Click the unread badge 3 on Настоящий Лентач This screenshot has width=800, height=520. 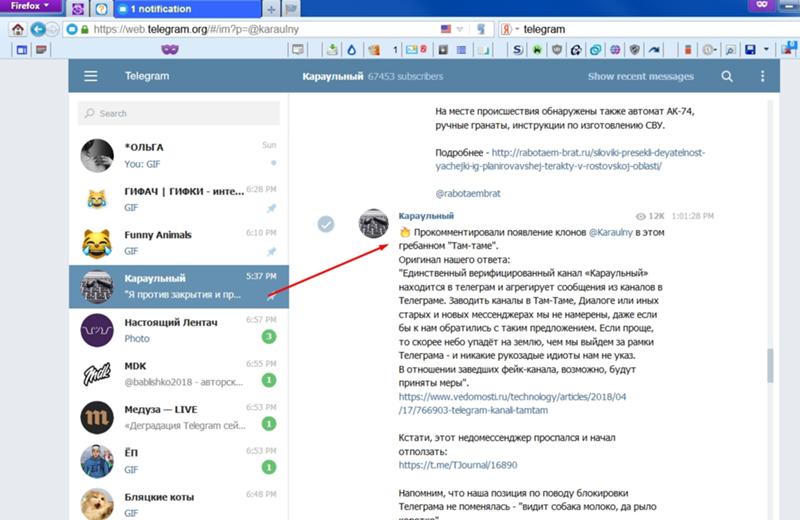(269, 337)
